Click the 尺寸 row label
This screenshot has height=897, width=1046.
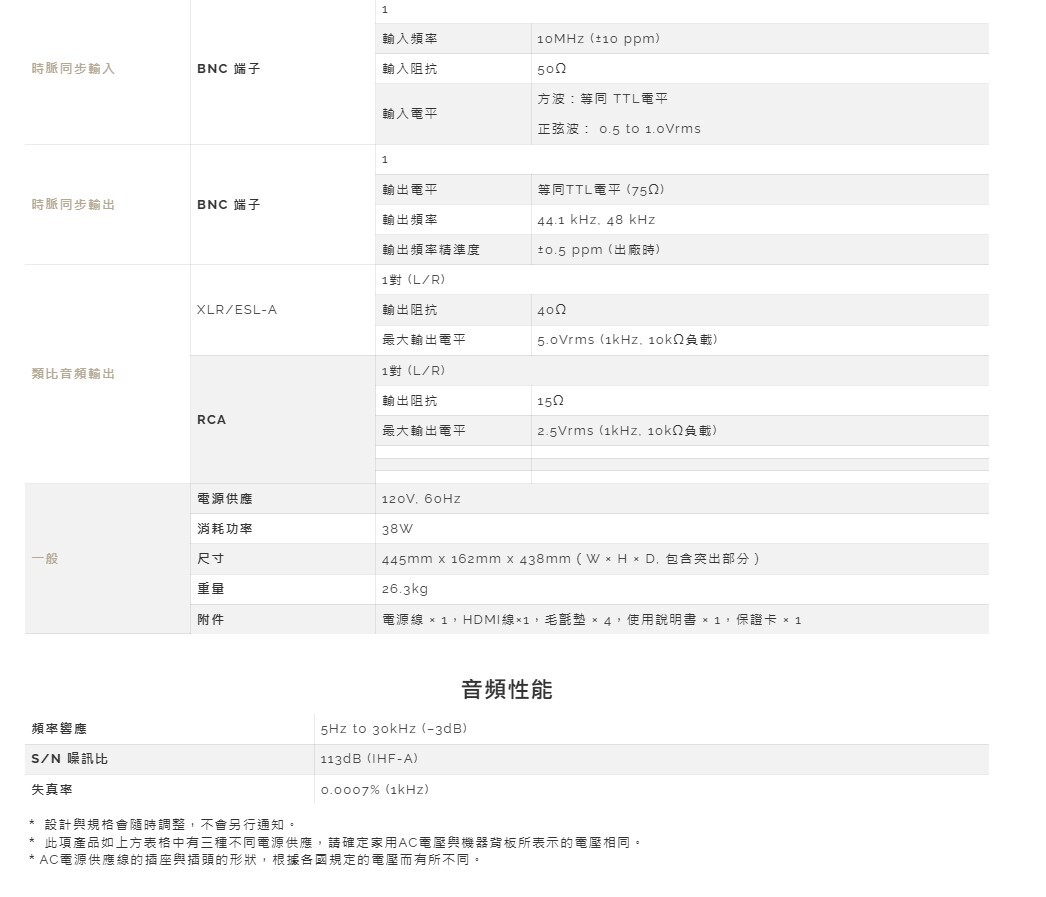211,559
